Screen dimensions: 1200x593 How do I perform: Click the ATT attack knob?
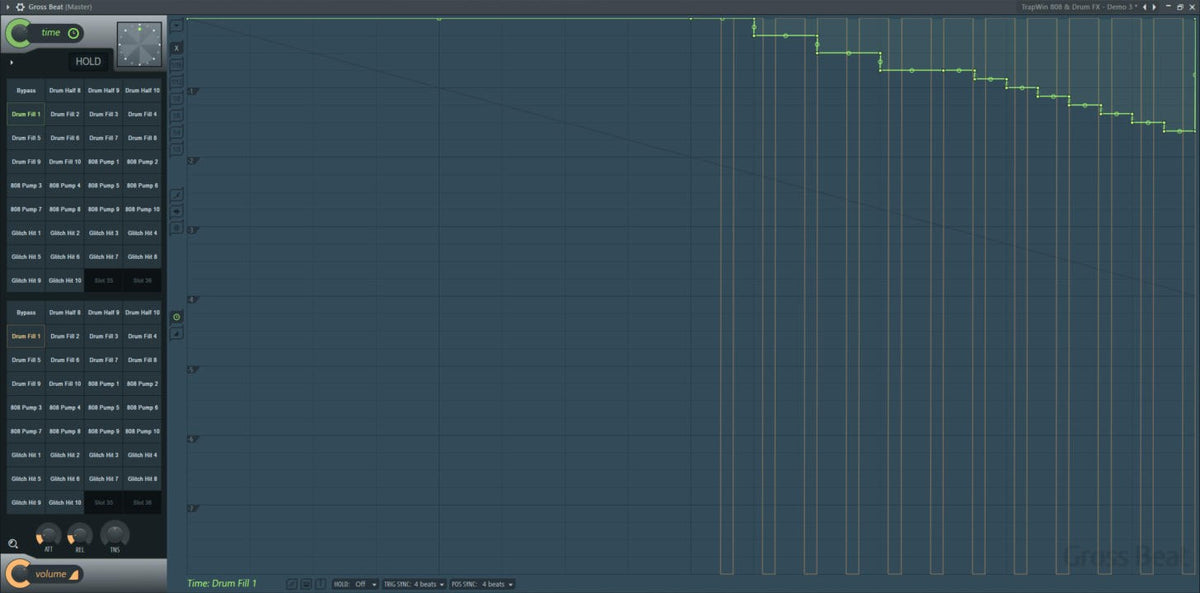click(48, 534)
